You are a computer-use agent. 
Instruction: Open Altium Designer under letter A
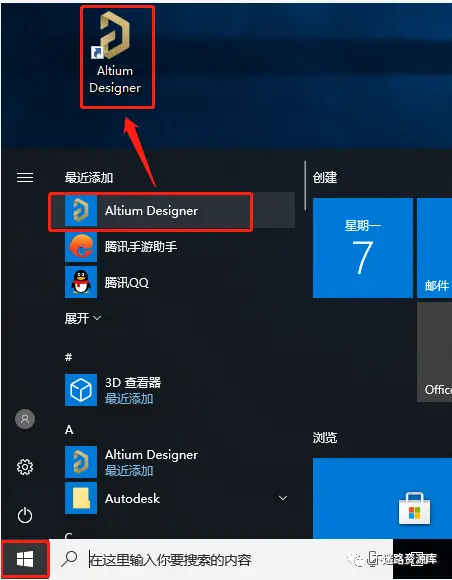click(x=172, y=462)
